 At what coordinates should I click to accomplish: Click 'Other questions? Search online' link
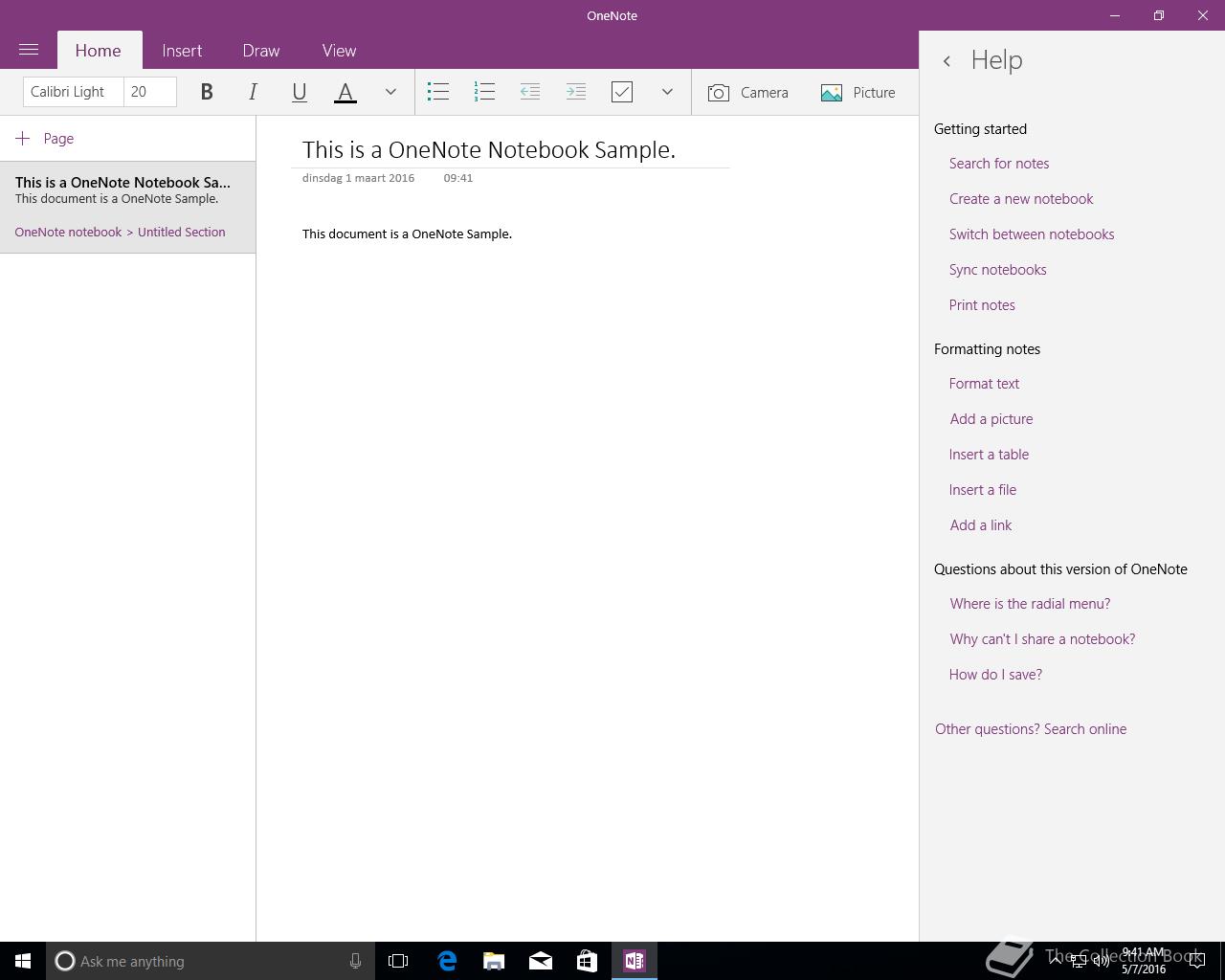tap(1031, 729)
